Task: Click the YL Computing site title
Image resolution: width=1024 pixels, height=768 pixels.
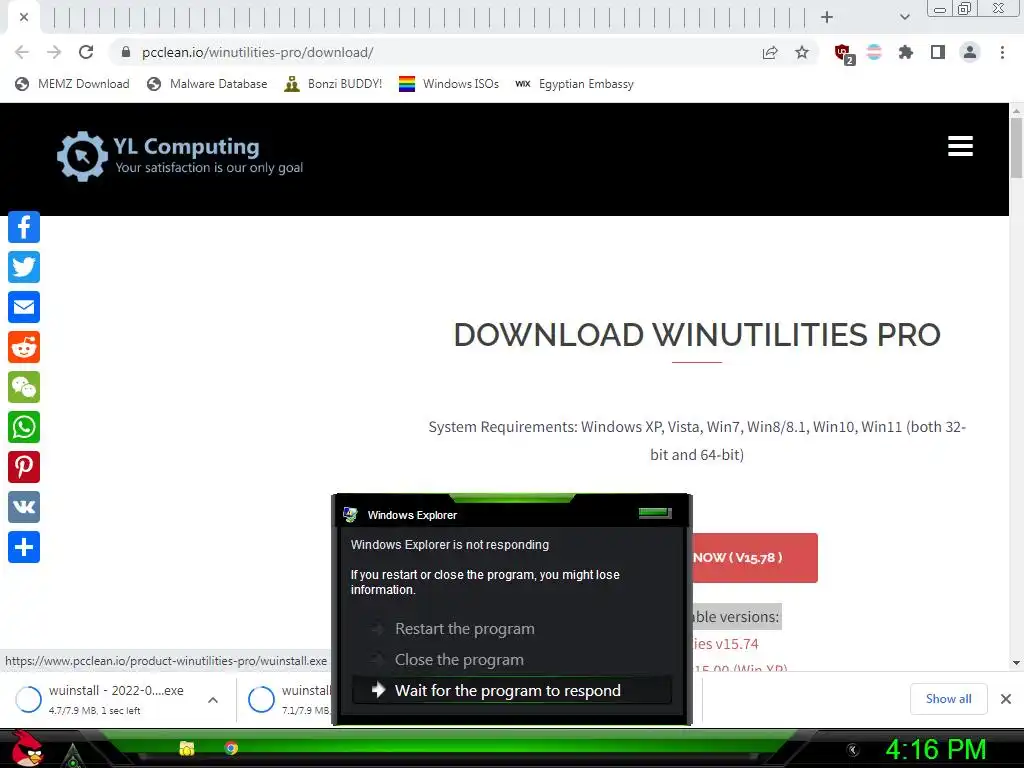Action: pyautogui.click(x=186, y=146)
